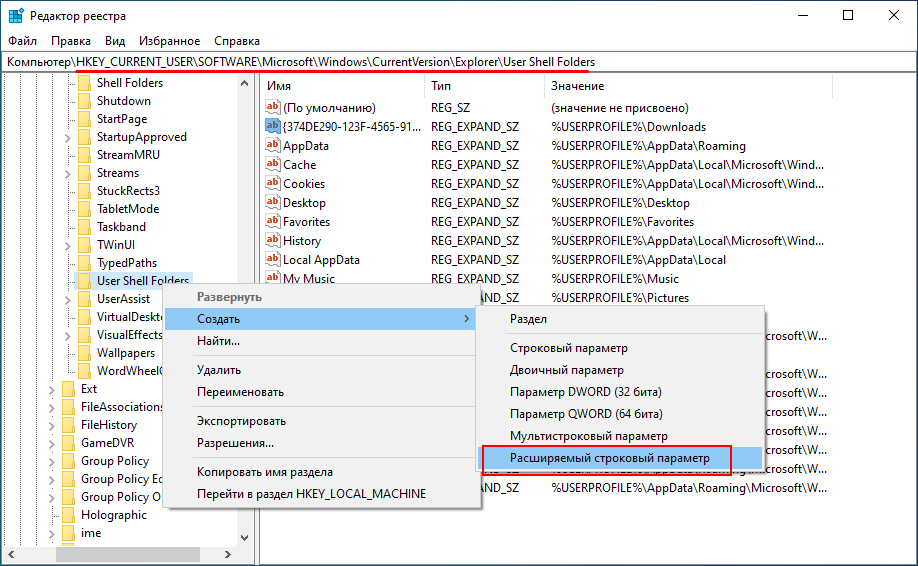Click the folder icon next to TabletMode

click(x=84, y=208)
